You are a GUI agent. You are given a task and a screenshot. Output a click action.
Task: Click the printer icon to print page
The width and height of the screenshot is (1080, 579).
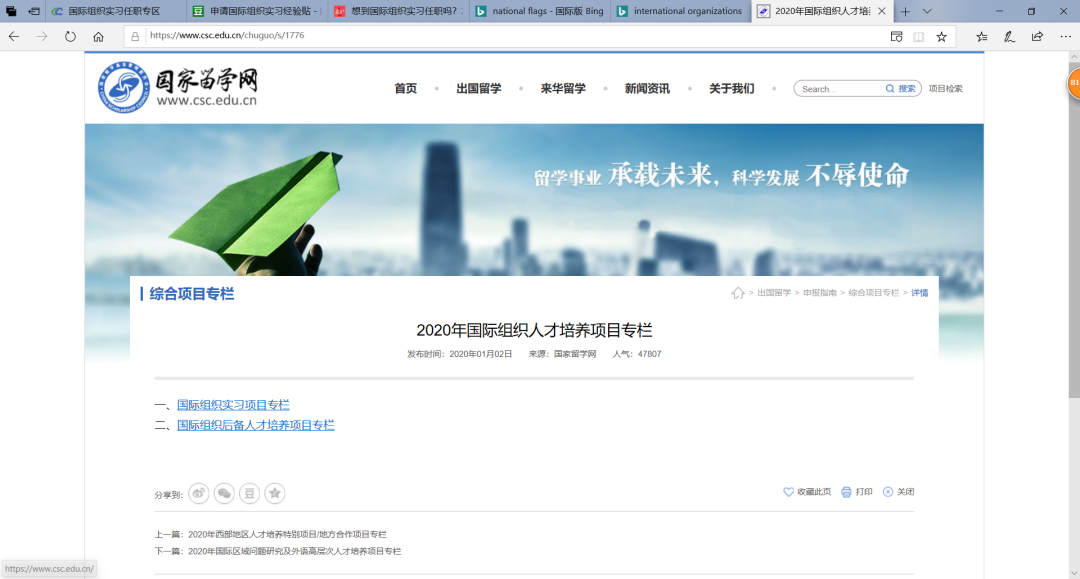pyautogui.click(x=846, y=492)
